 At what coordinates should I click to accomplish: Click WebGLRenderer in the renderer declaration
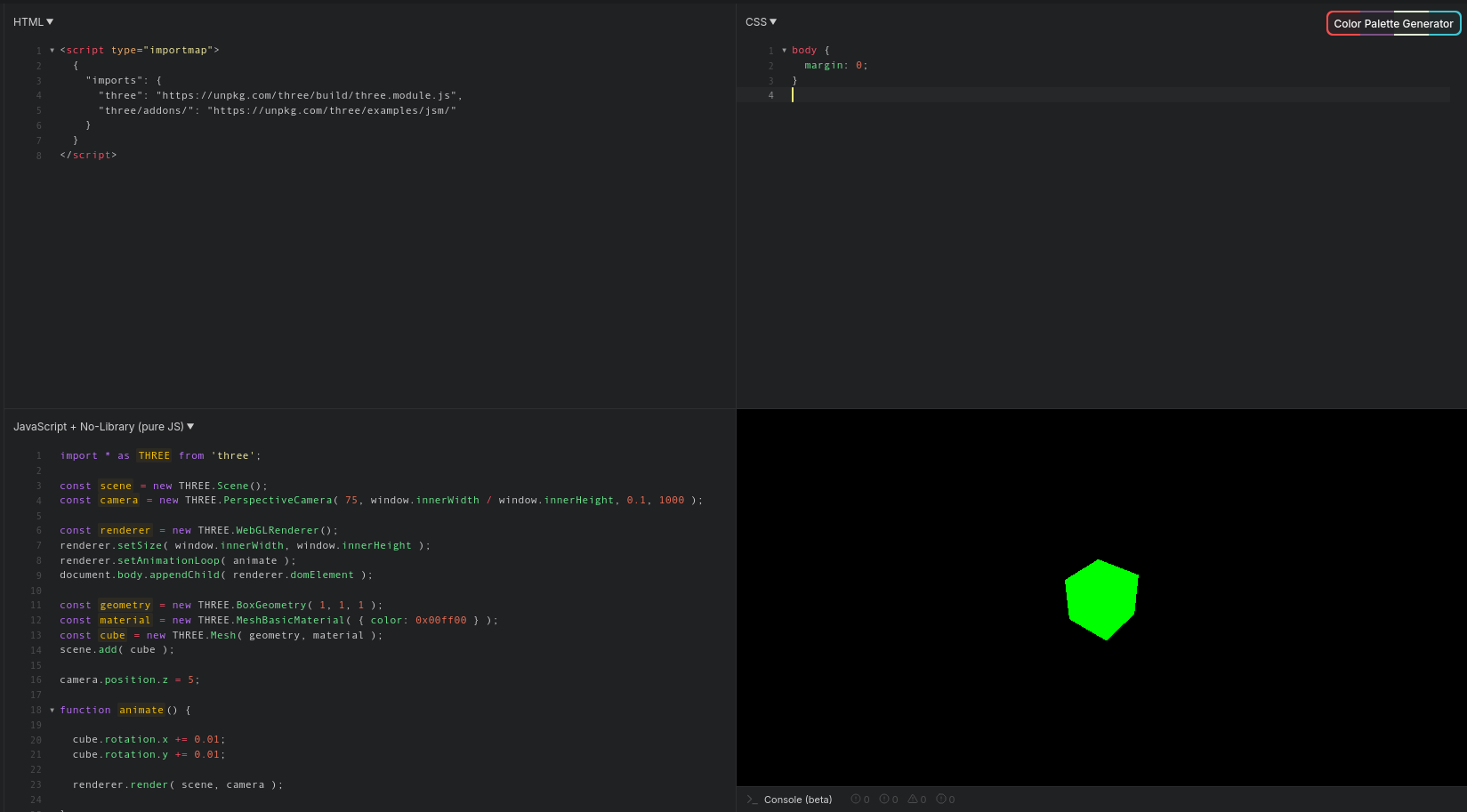click(x=277, y=530)
